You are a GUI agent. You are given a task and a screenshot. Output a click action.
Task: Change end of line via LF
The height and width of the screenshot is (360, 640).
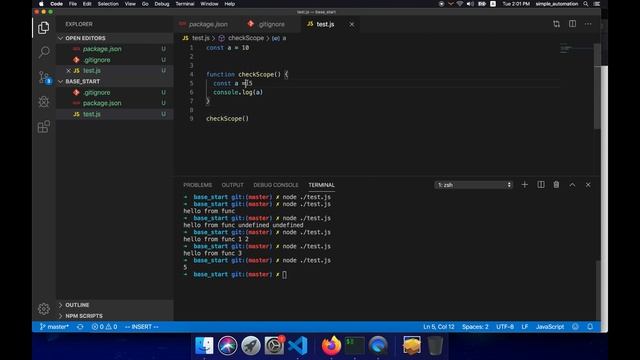click(525, 327)
